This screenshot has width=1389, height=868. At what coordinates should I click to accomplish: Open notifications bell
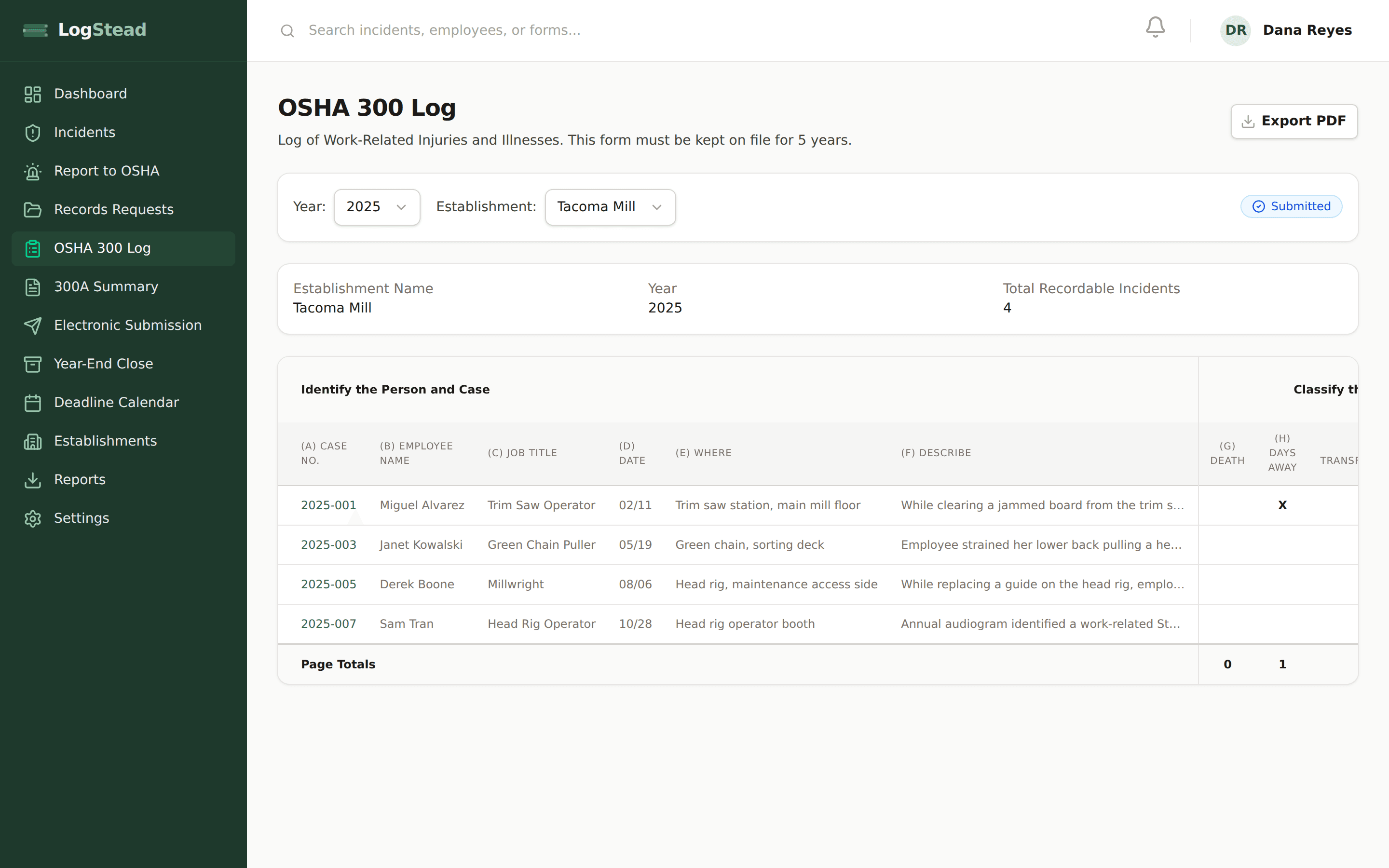[1155, 27]
